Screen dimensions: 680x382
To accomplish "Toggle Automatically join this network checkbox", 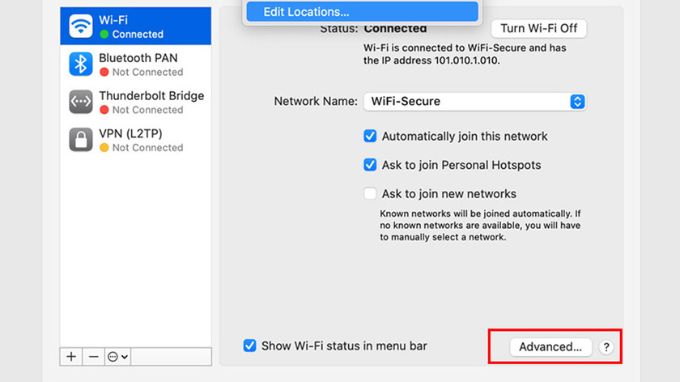I will [370, 136].
